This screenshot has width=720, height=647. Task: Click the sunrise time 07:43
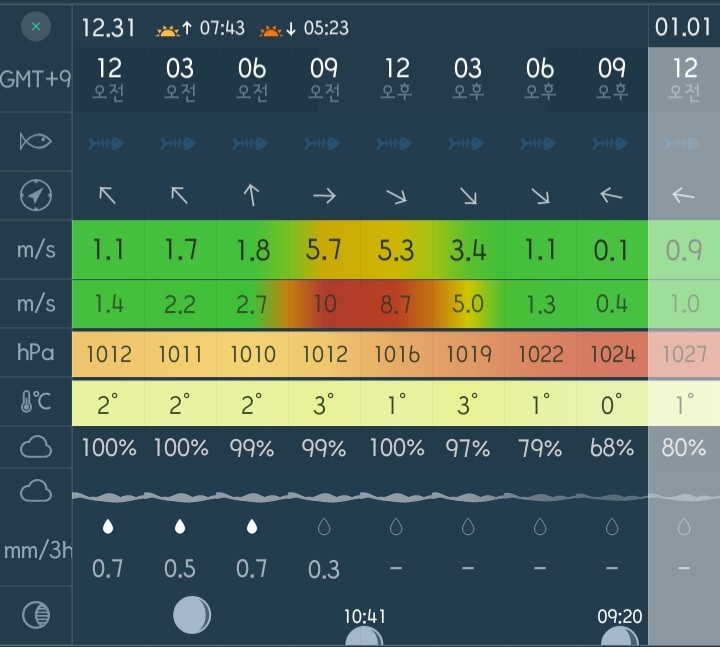click(222, 28)
